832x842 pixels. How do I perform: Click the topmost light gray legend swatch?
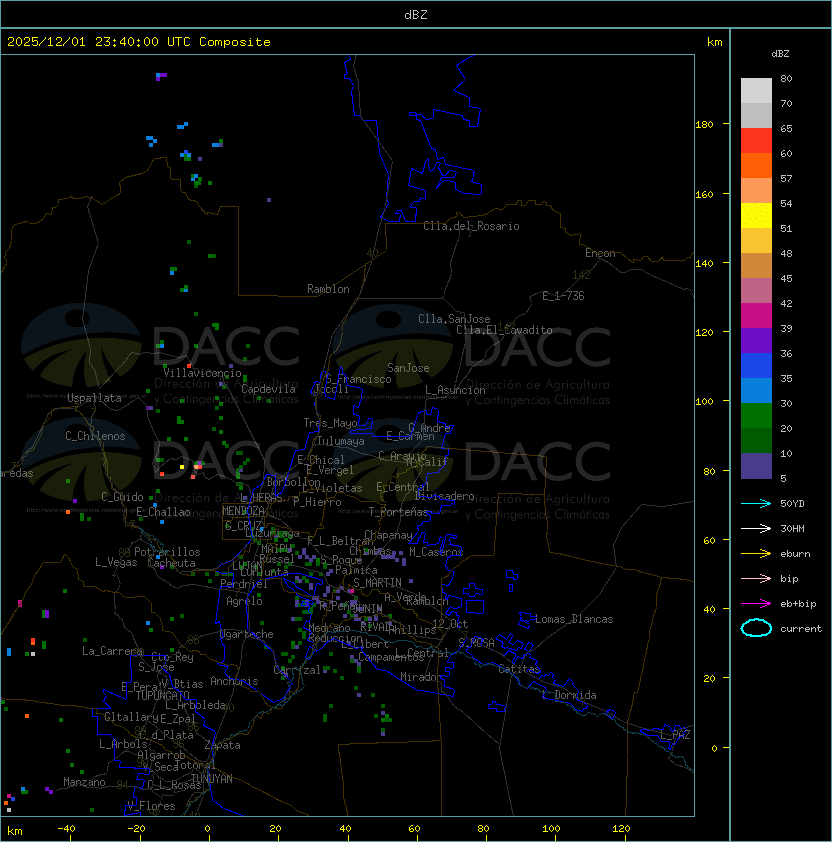pyautogui.click(x=756, y=90)
